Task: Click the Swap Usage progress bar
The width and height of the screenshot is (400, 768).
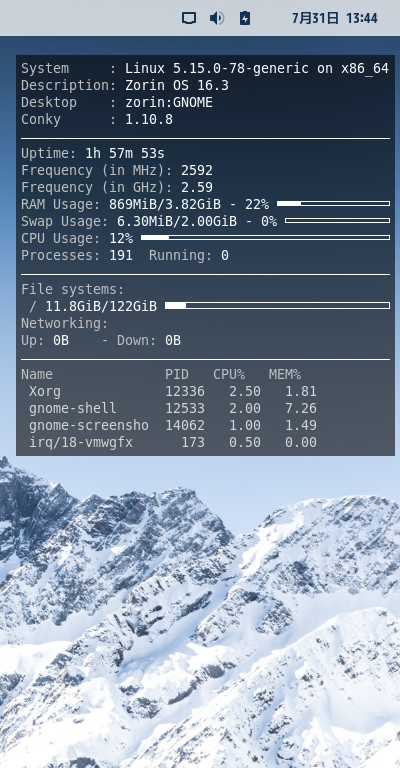Action: (x=337, y=221)
